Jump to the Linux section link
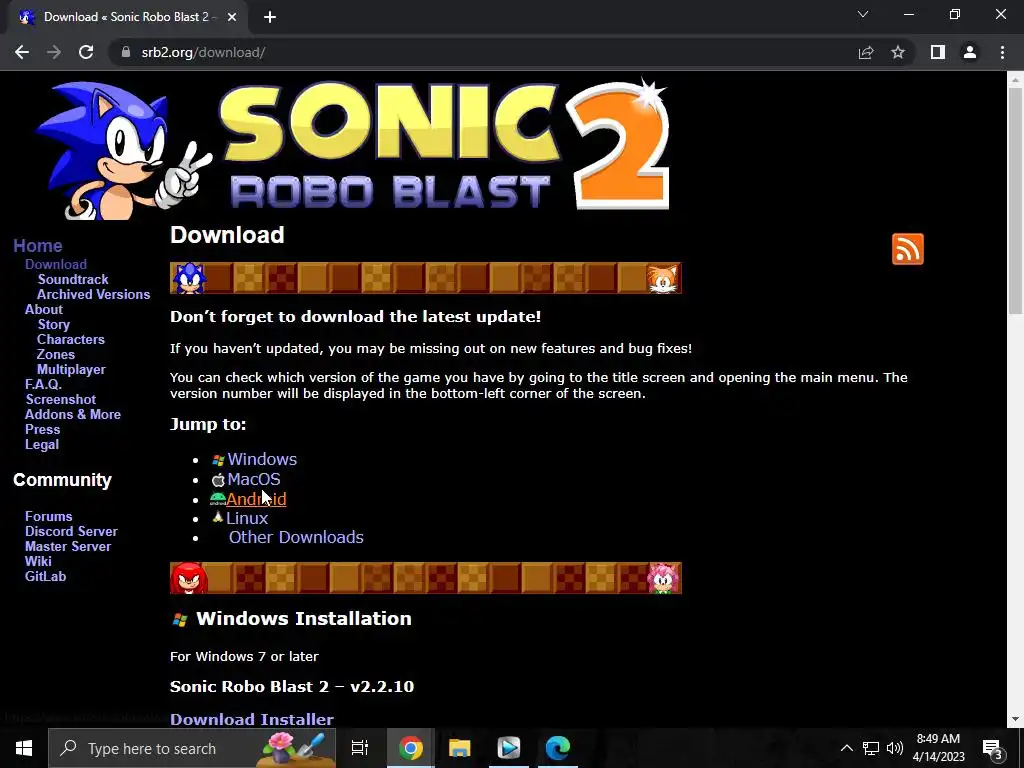 click(247, 518)
